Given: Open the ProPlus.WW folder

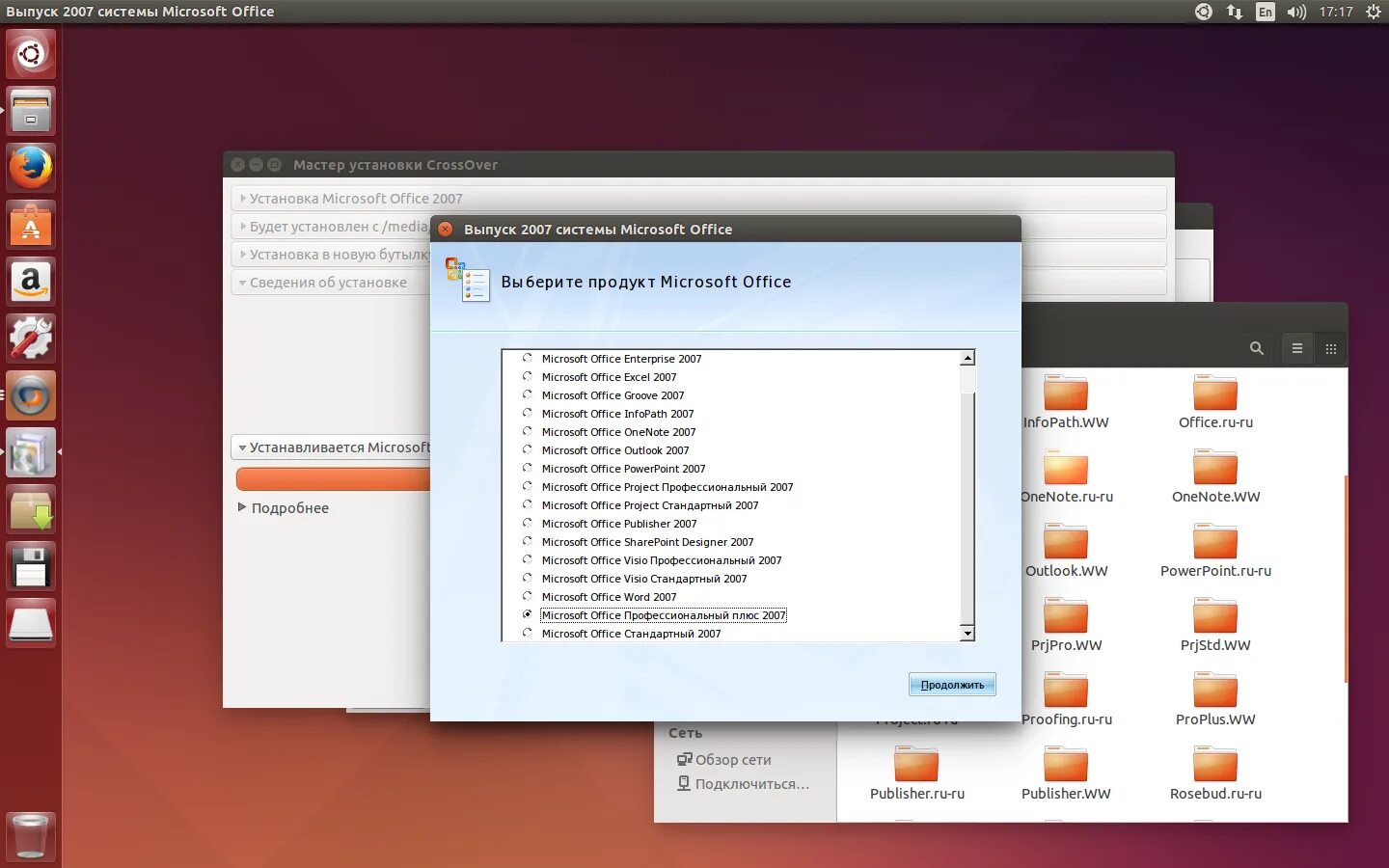Looking at the screenshot, I should tap(1215, 699).
